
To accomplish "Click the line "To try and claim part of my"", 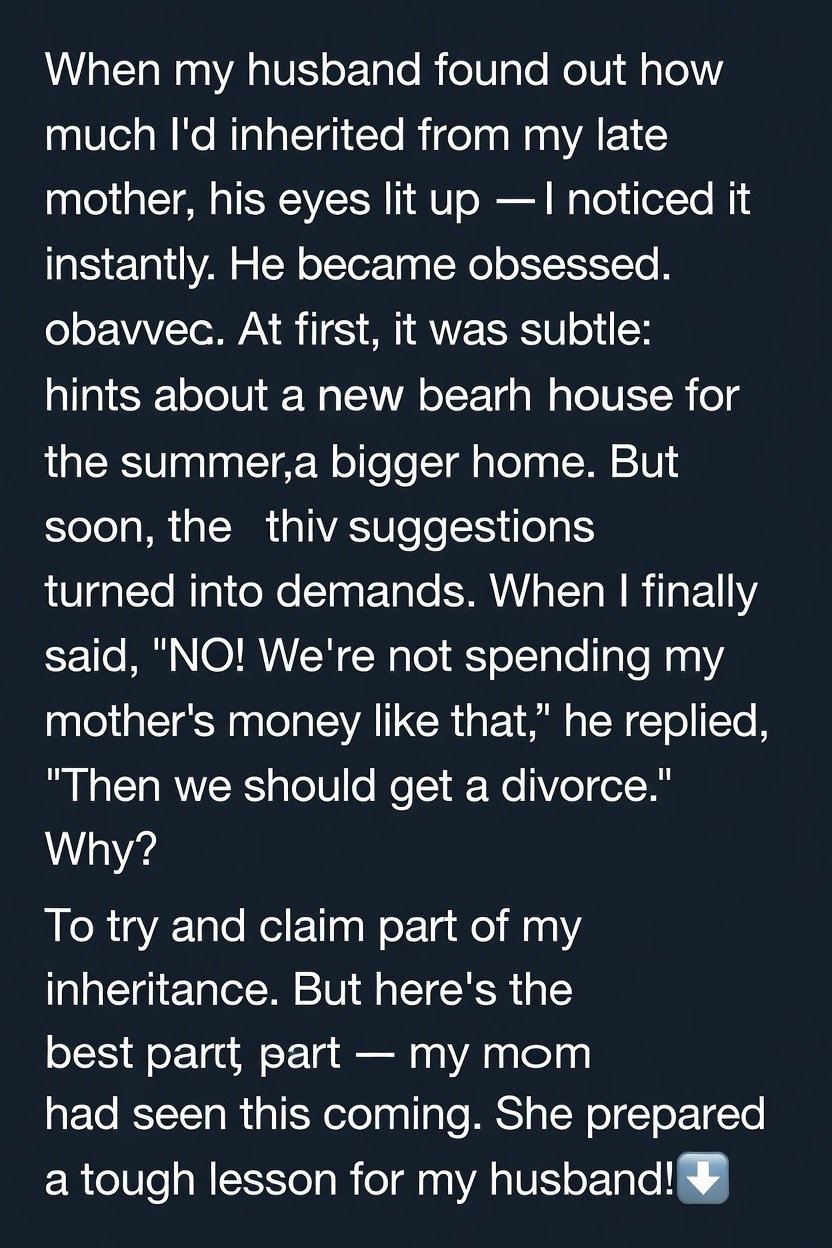I will [313, 925].
